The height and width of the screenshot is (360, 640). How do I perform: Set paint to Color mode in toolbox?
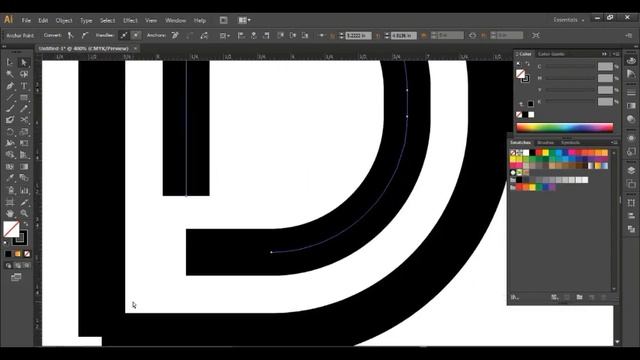[x=8, y=254]
